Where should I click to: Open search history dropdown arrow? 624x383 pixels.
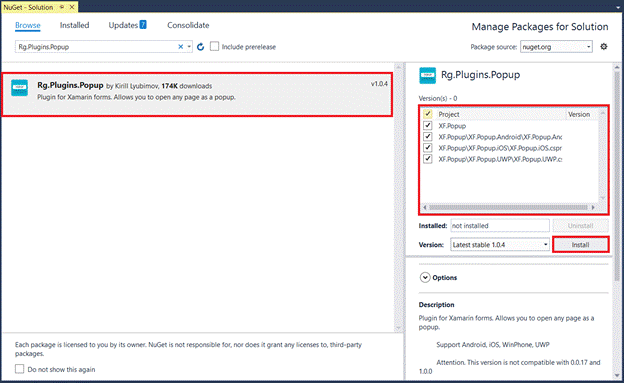pyautogui.click(x=189, y=47)
